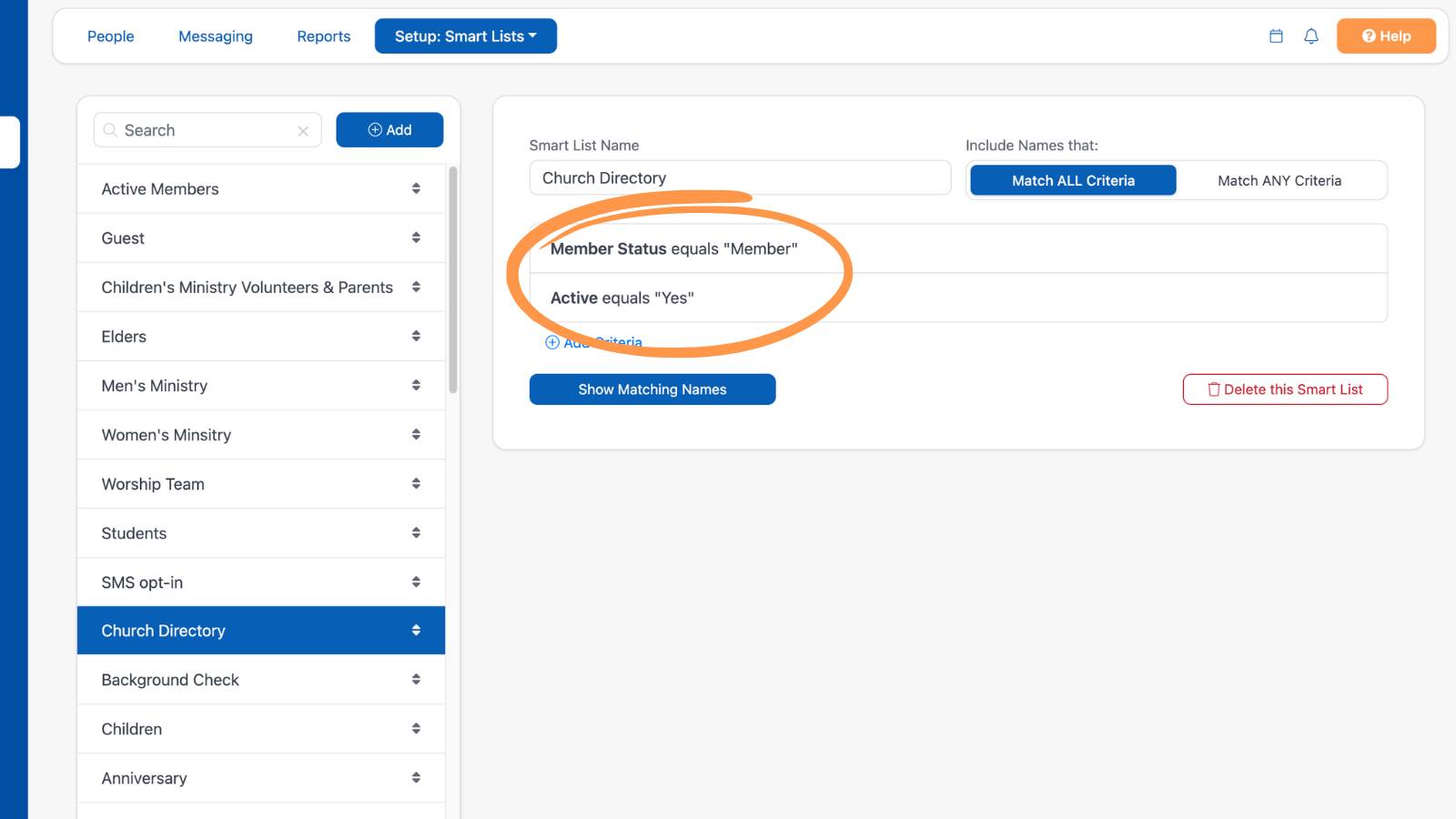
Task: Add a new smart list
Action: click(389, 130)
